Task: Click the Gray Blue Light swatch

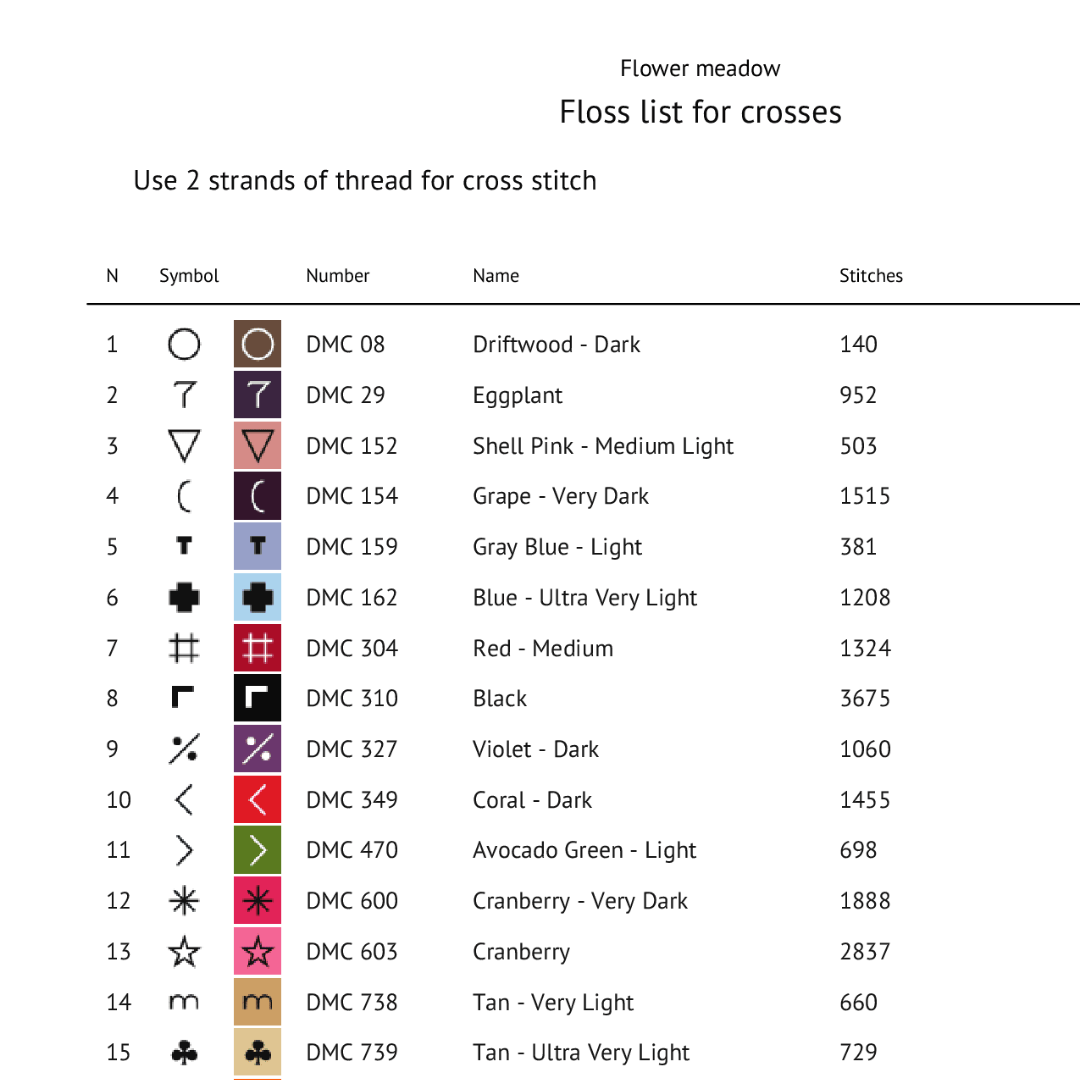Action: (x=258, y=547)
